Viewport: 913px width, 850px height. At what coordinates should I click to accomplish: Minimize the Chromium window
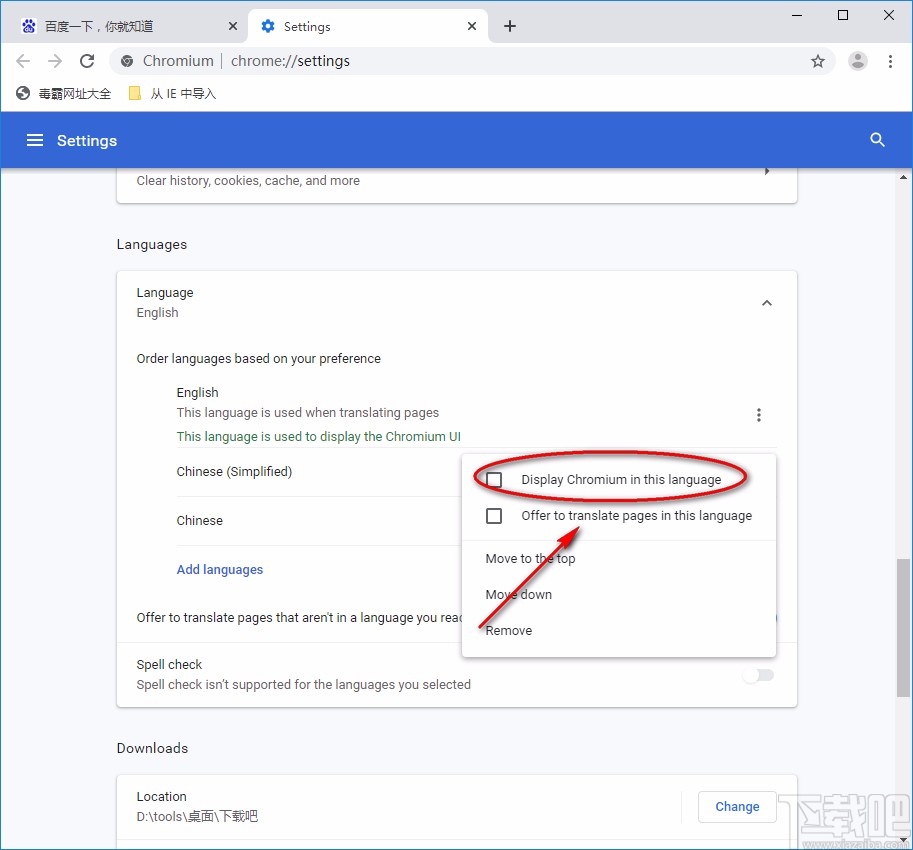pyautogui.click(x=797, y=15)
